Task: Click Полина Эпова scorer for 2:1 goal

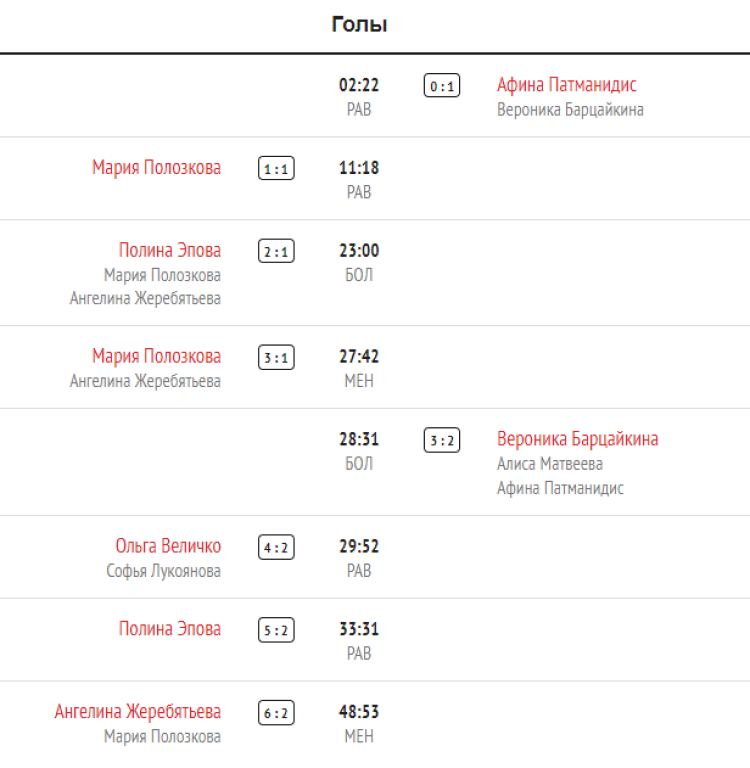Action: coord(170,250)
